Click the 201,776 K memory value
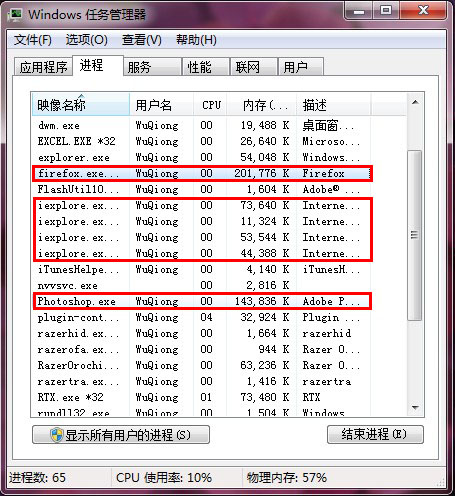 pos(262,173)
